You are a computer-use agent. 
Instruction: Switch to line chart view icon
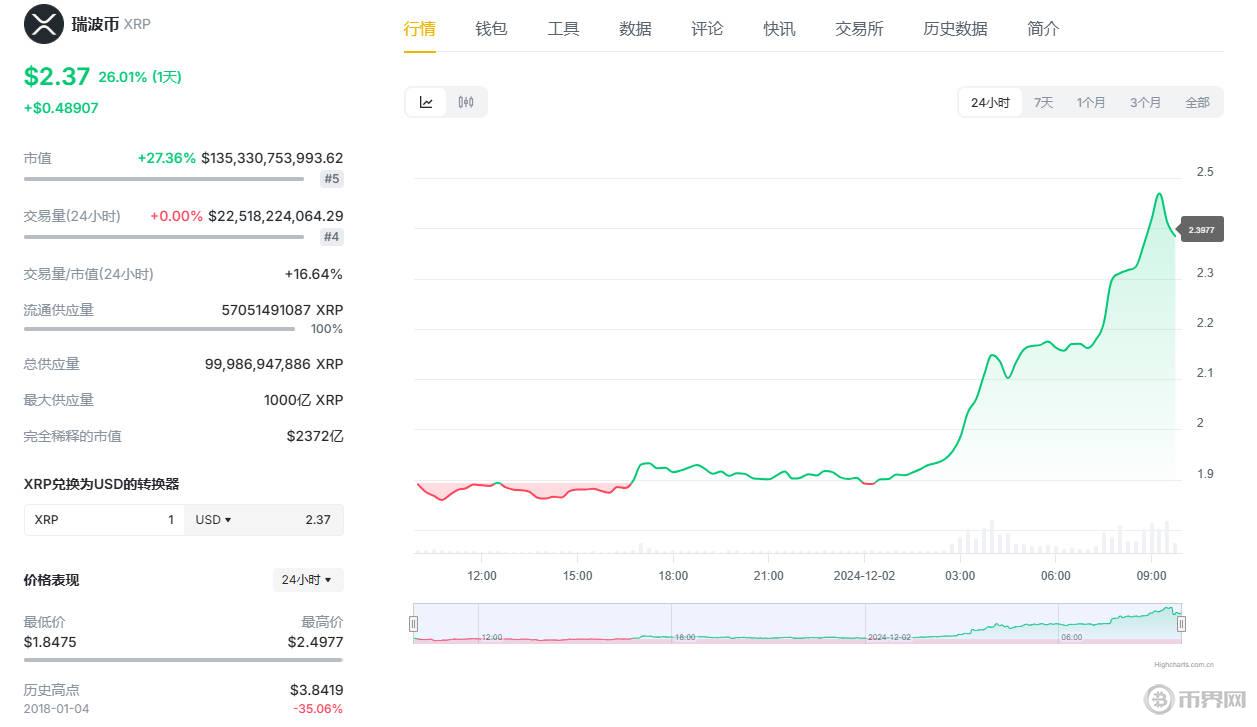426,102
